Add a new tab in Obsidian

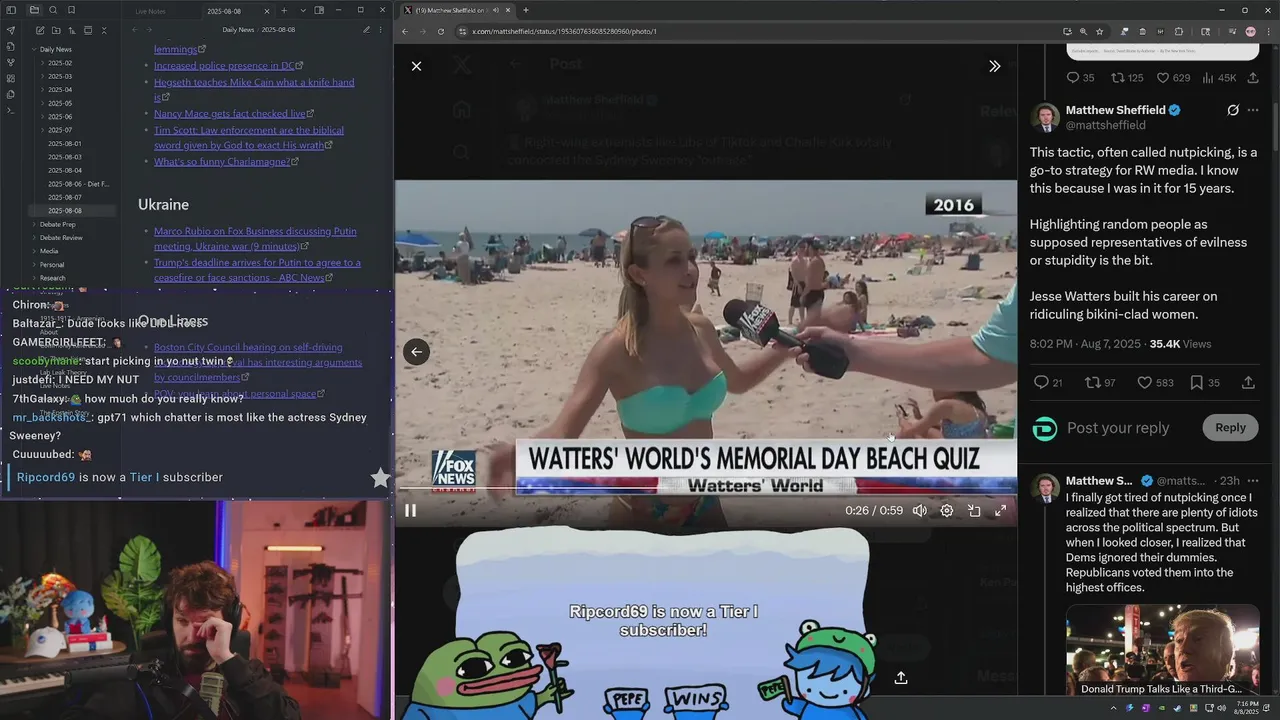click(x=284, y=10)
